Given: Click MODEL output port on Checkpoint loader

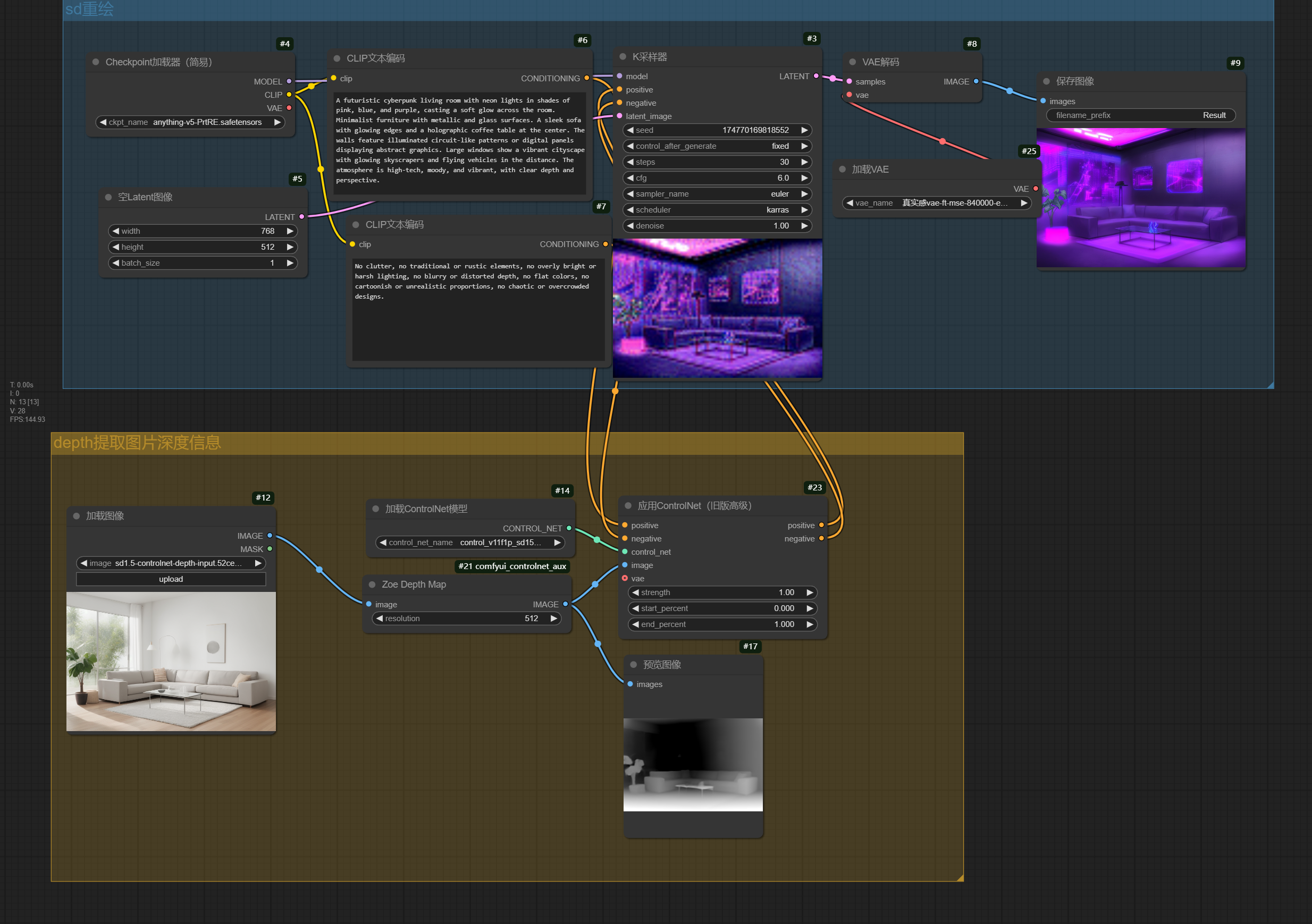Looking at the screenshot, I should pos(289,81).
